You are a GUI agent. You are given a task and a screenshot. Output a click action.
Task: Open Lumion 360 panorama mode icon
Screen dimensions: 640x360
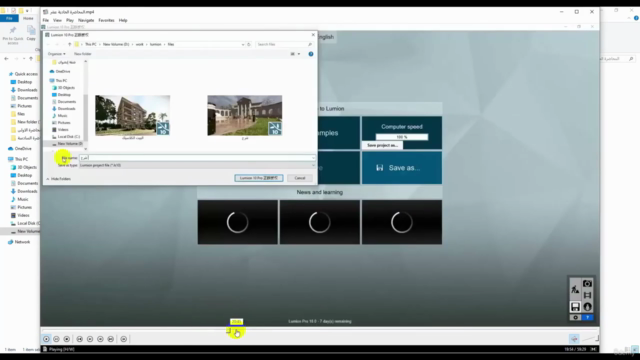[587, 307]
